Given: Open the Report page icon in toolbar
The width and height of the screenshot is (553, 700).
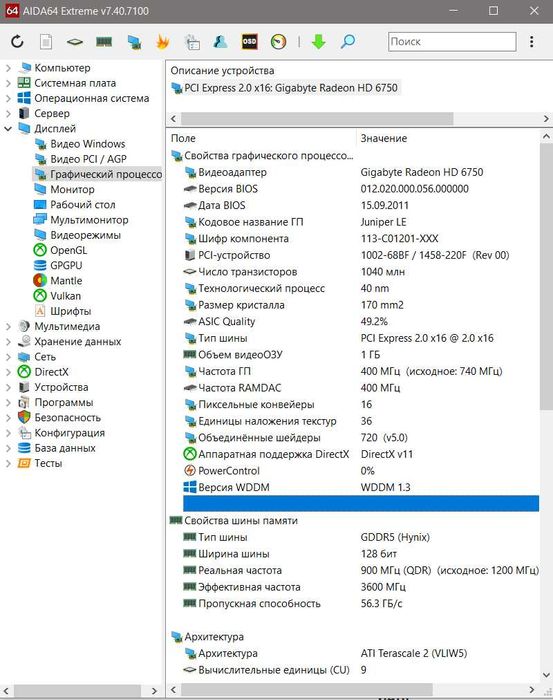Looking at the screenshot, I should (x=46, y=42).
